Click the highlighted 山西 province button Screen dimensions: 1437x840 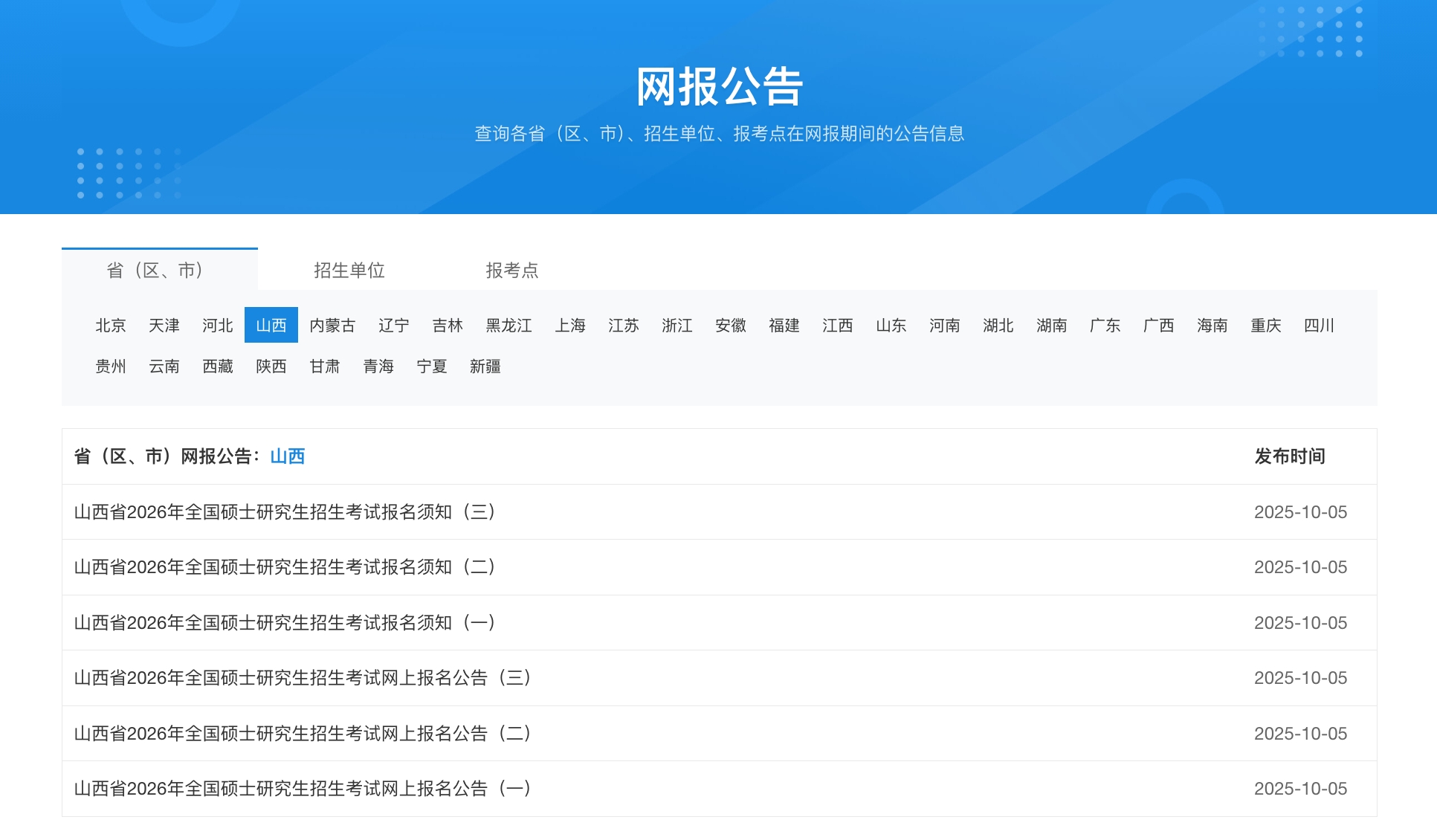pyautogui.click(x=271, y=326)
